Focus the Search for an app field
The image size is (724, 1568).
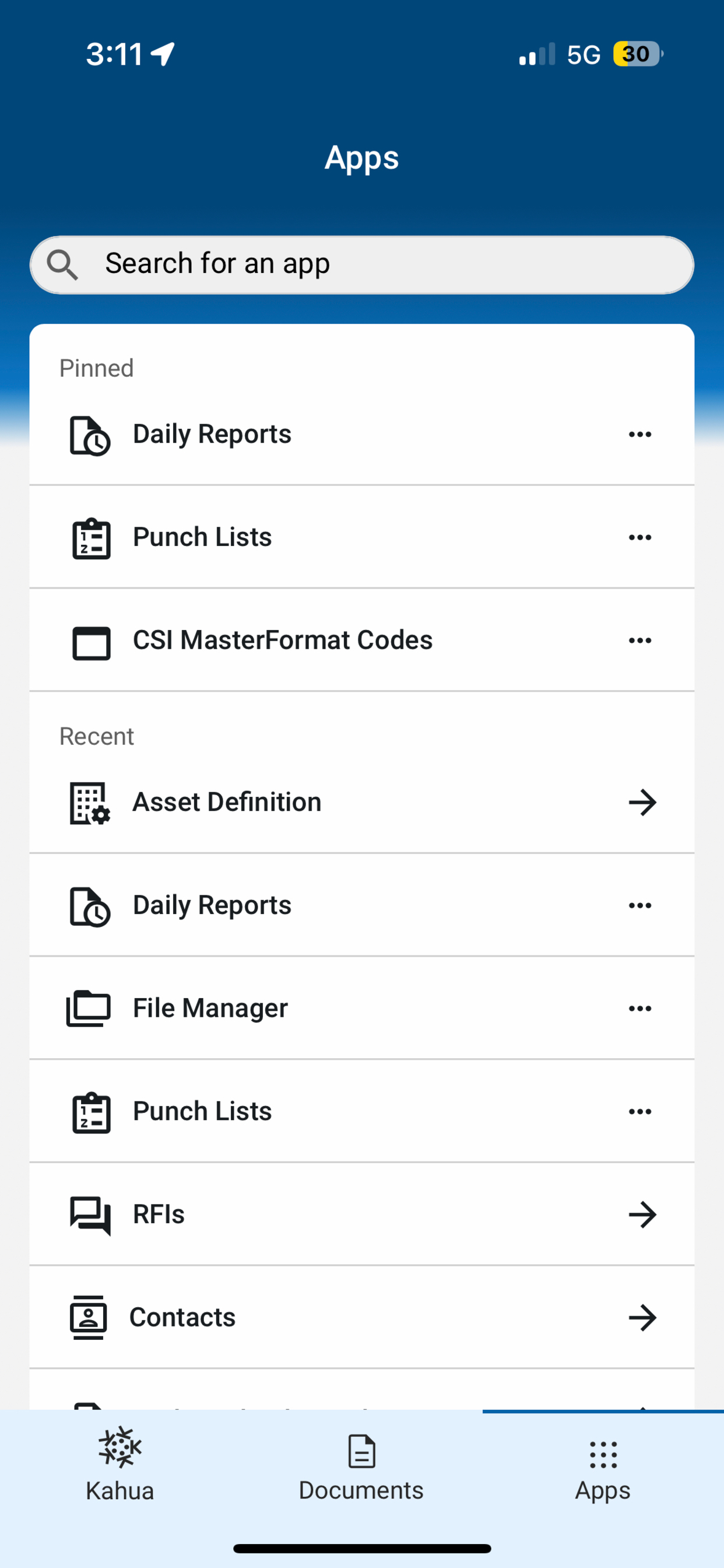click(361, 265)
